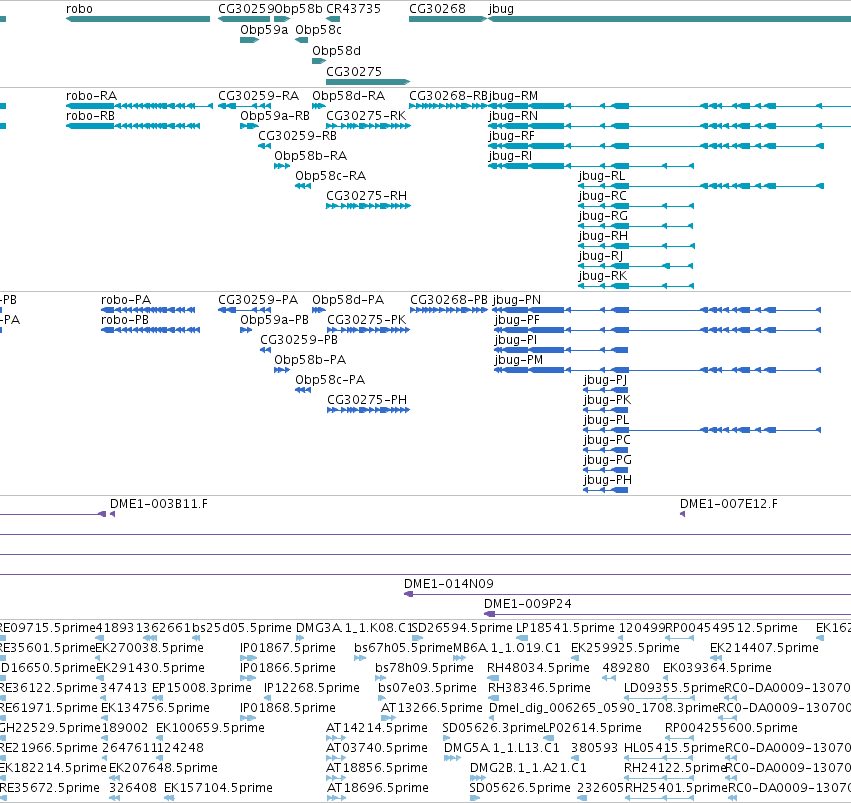Click the Obp58d-RA transcript label
This screenshot has width=851, height=803.
pyautogui.click(x=348, y=96)
